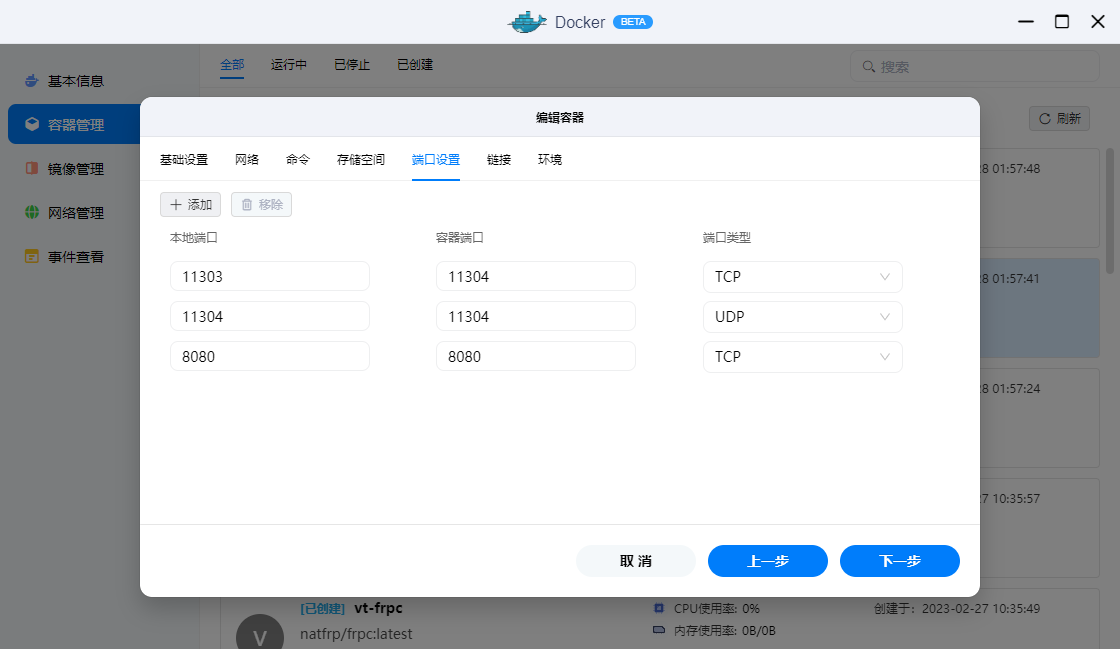Click the natfrp/frpc:latest image text
The width and height of the screenshot is (1120, 650).
[x=356, y=634]
